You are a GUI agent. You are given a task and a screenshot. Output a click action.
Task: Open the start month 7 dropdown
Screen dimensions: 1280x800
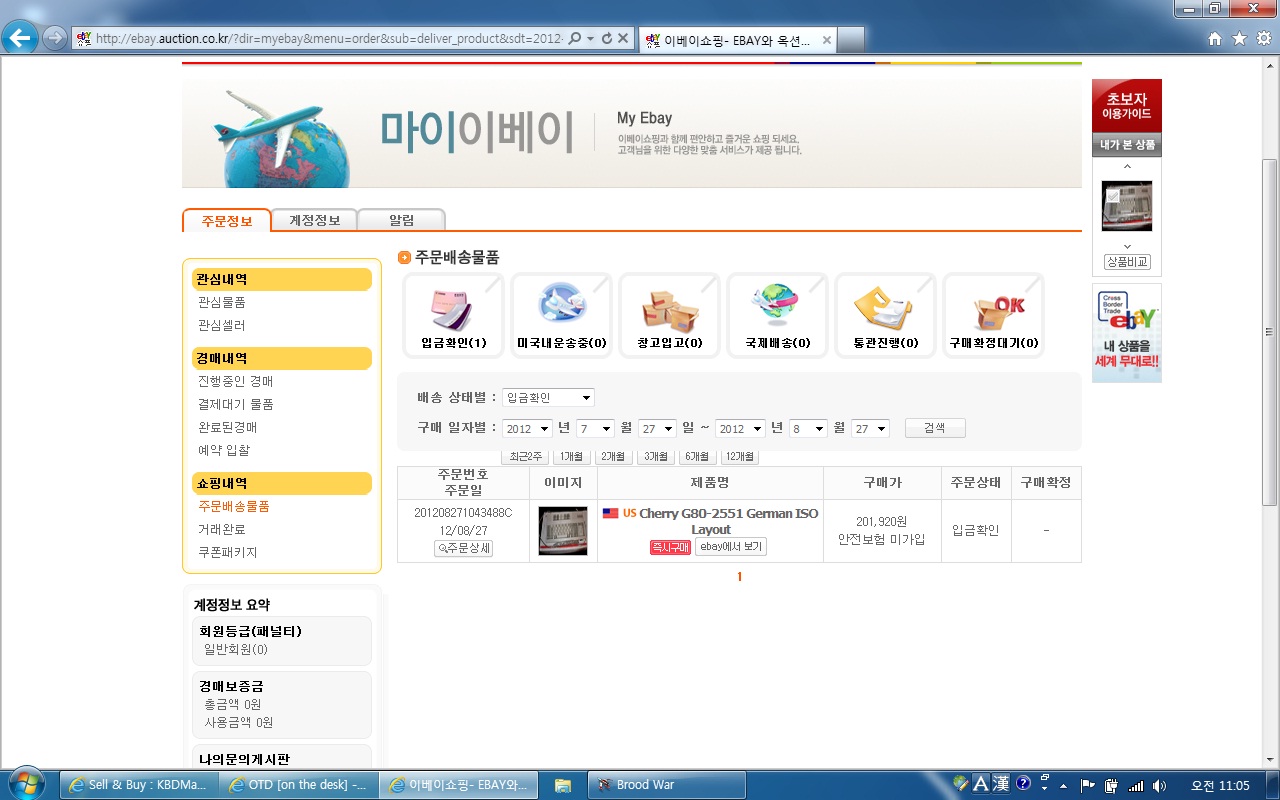[x=595, y=428]
